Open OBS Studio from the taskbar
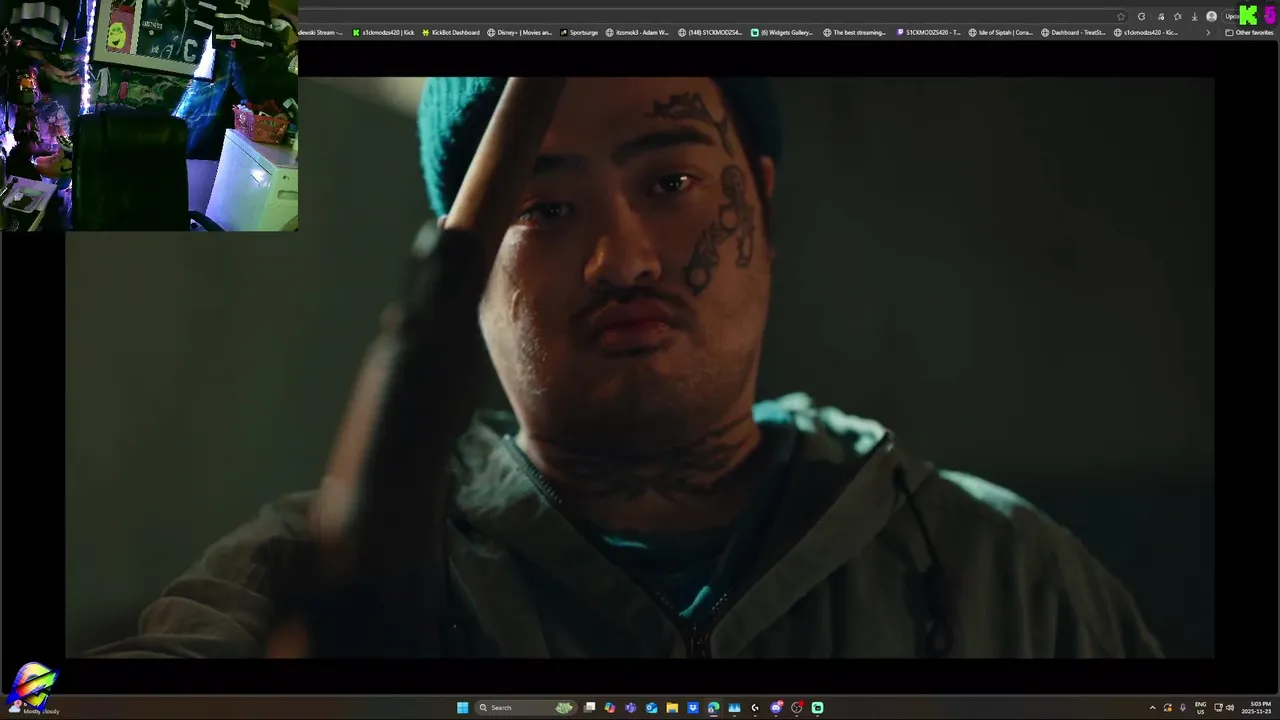This screenshot has height=720, width=1280. (797, 708)
